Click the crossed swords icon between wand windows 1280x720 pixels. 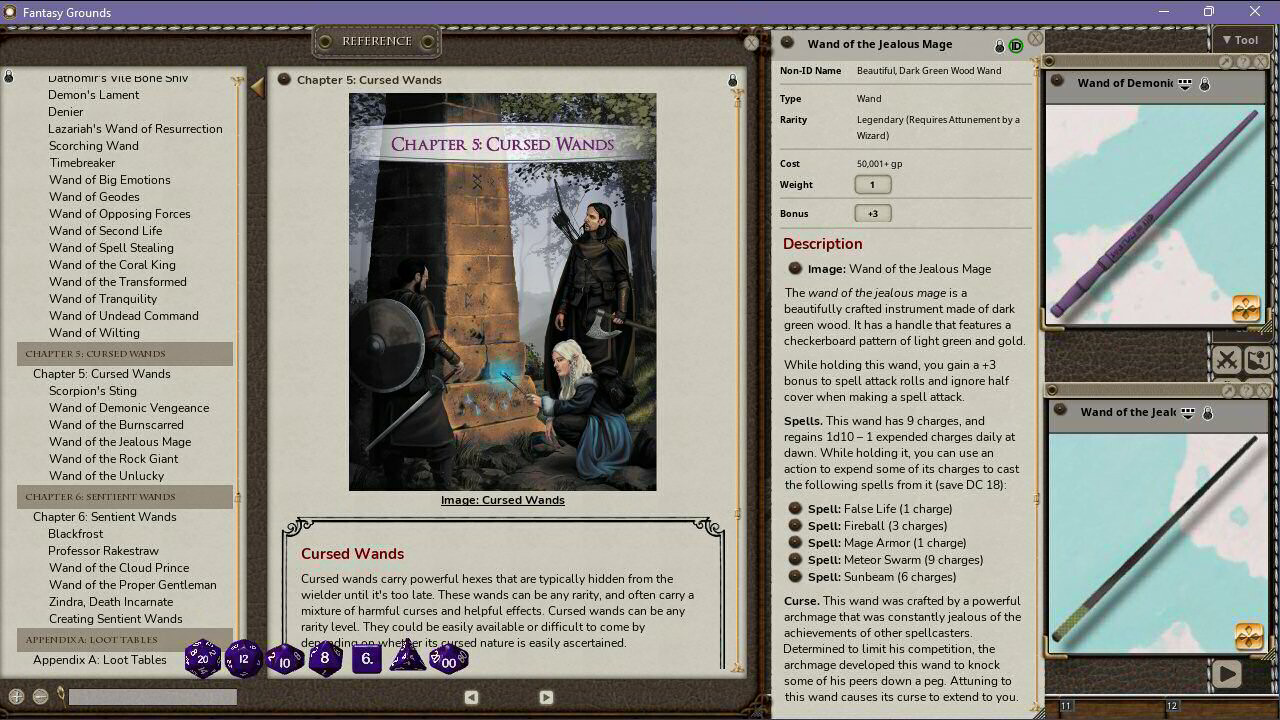pyautogui.click(x=1228, y=360)
